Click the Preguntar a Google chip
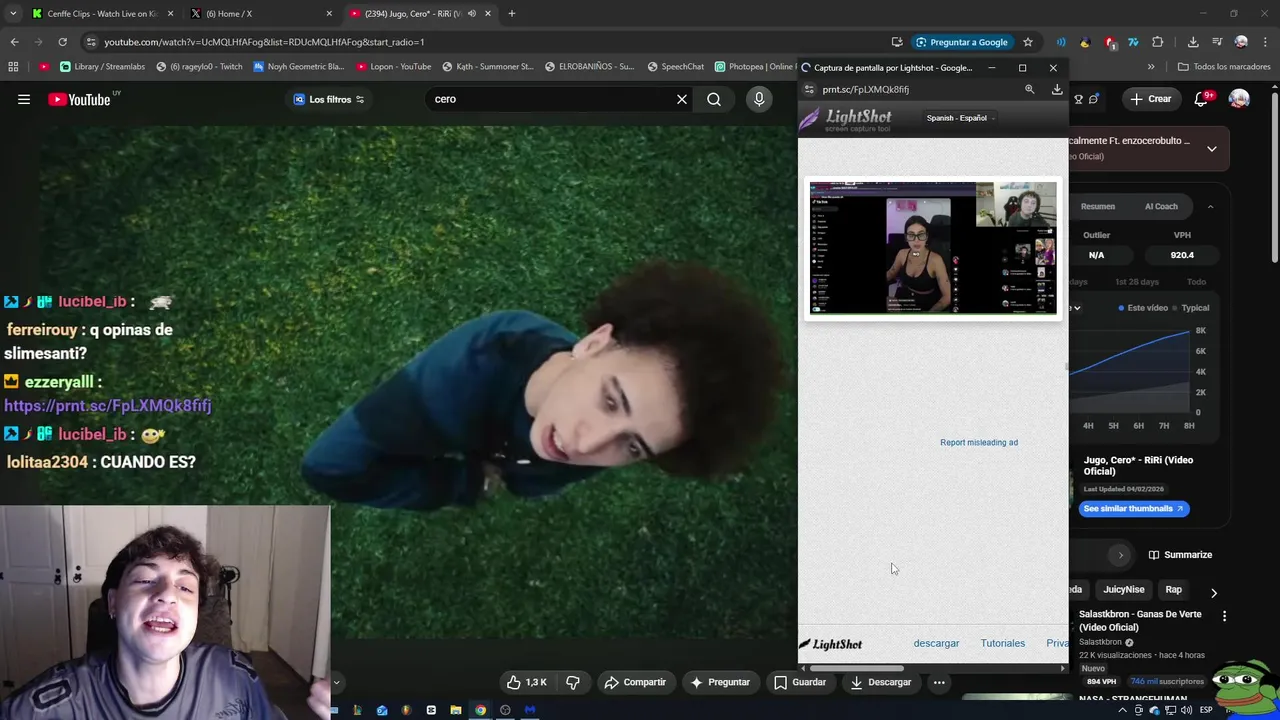The width and height of the screenshot is (1280, 720). click(x=961, y=42)
